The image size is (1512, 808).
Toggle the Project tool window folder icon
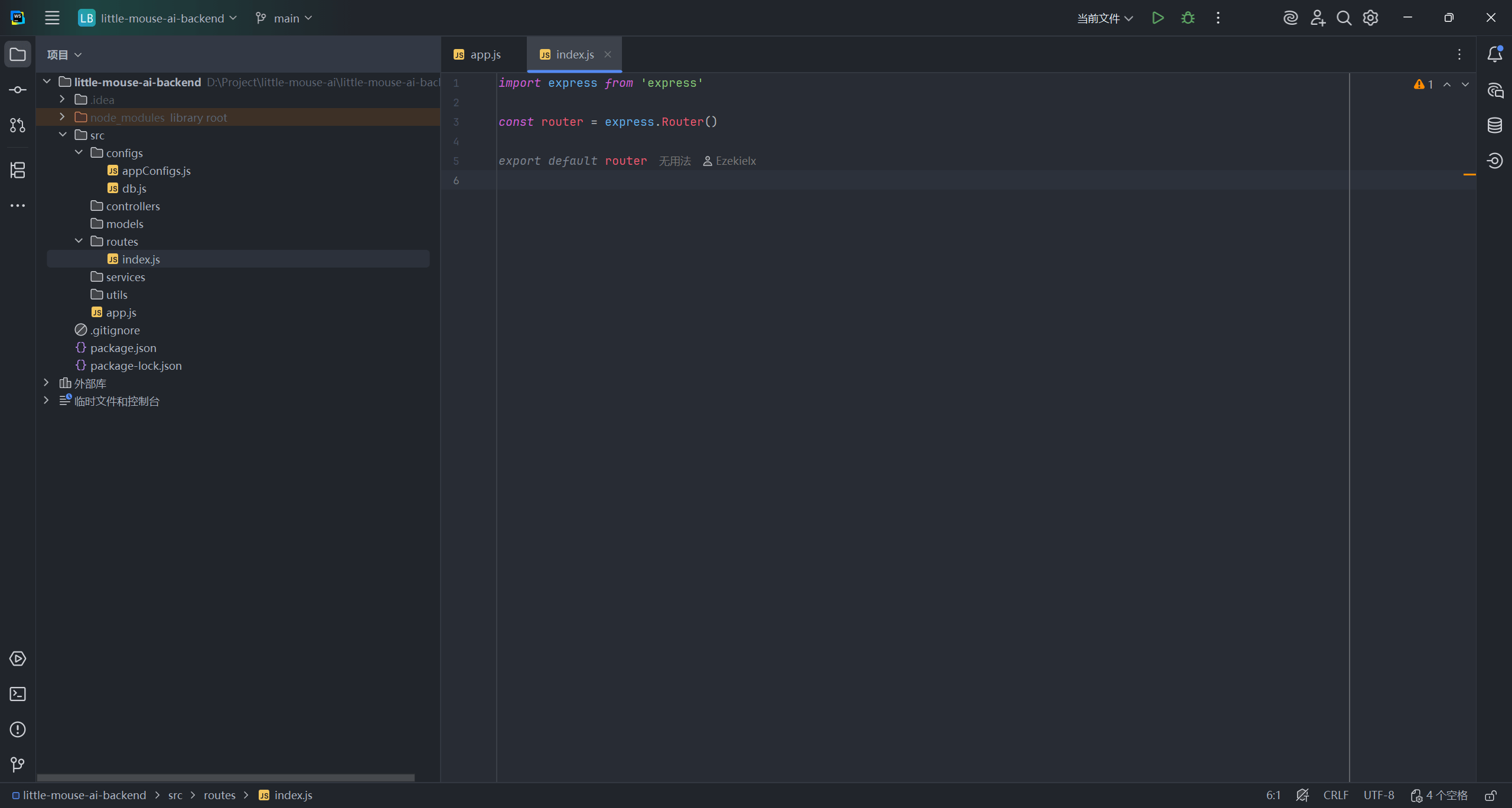18,54
